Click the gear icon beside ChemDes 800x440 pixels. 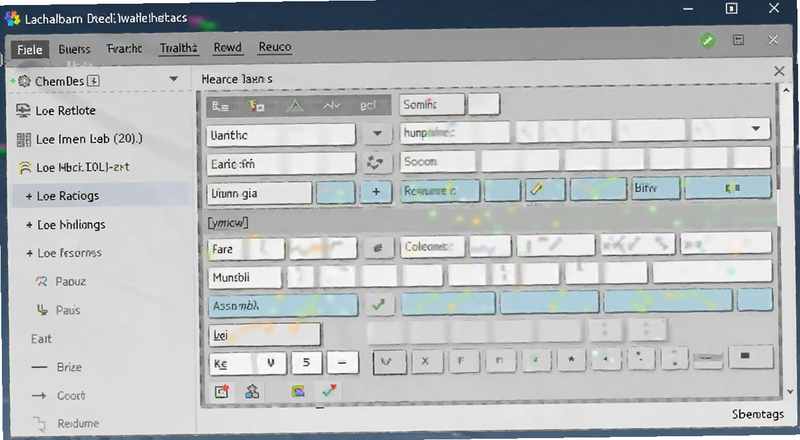(x=24, y=81)
